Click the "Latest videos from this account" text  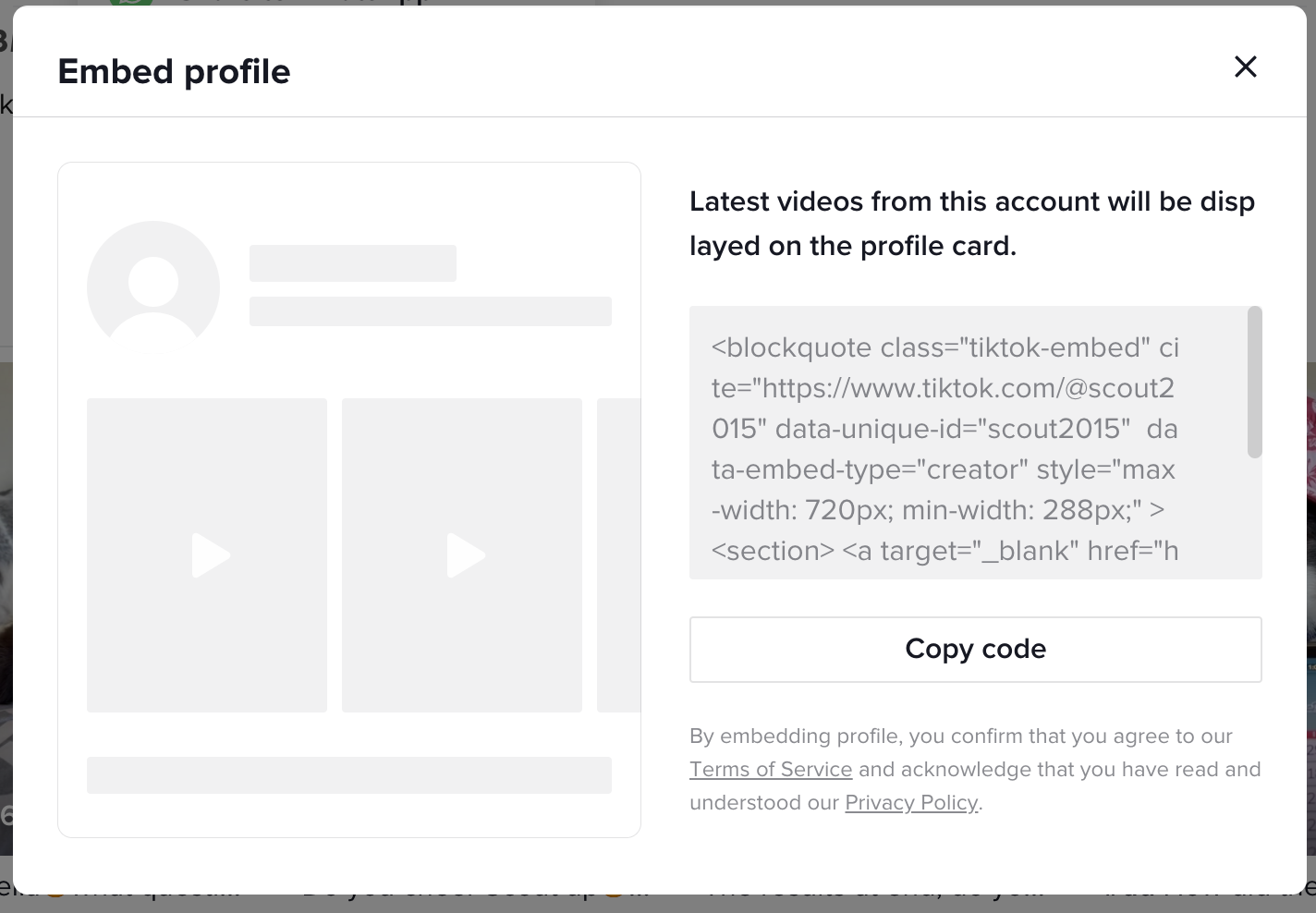coord(971,201)
